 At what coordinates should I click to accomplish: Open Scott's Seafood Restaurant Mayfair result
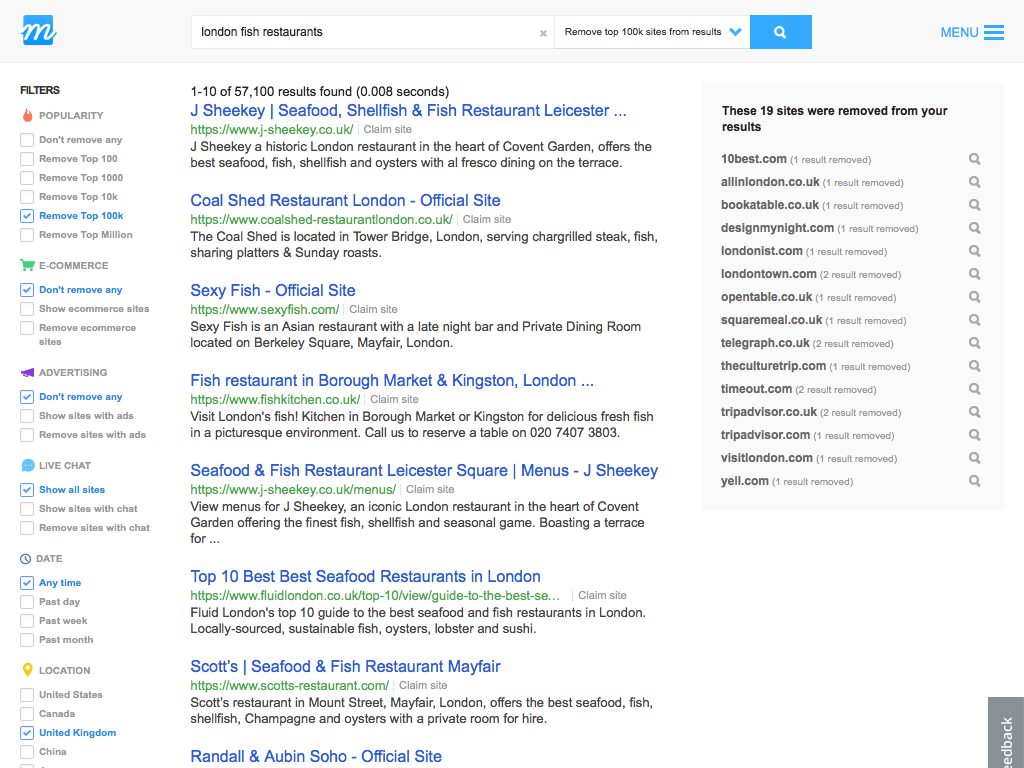pyautogui.click(x=345, y=667)
